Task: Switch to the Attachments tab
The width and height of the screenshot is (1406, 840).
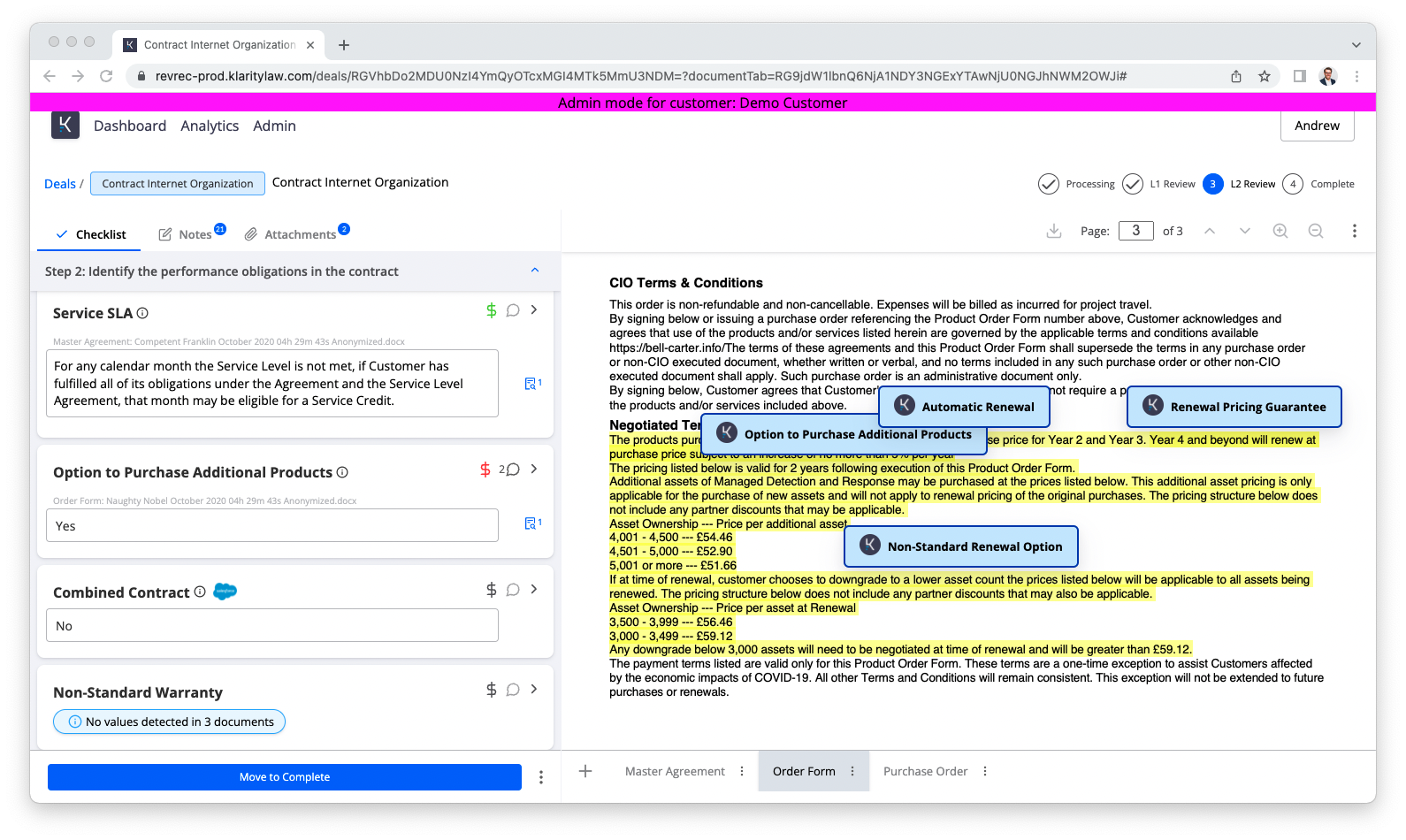Action: click(x=298, y=233)
